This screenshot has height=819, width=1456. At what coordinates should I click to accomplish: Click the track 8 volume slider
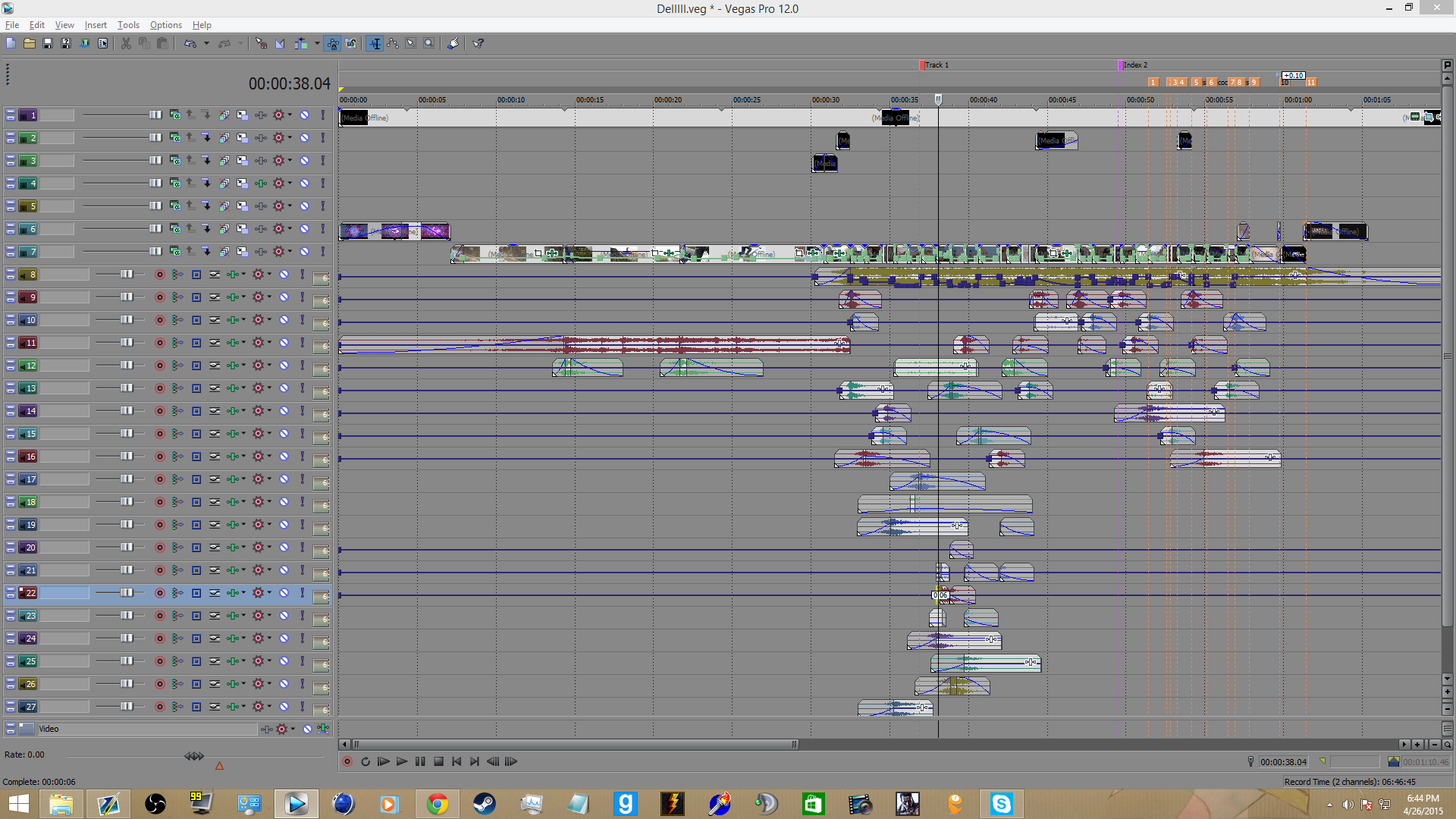pyautogui.click(x=125, y=275)
